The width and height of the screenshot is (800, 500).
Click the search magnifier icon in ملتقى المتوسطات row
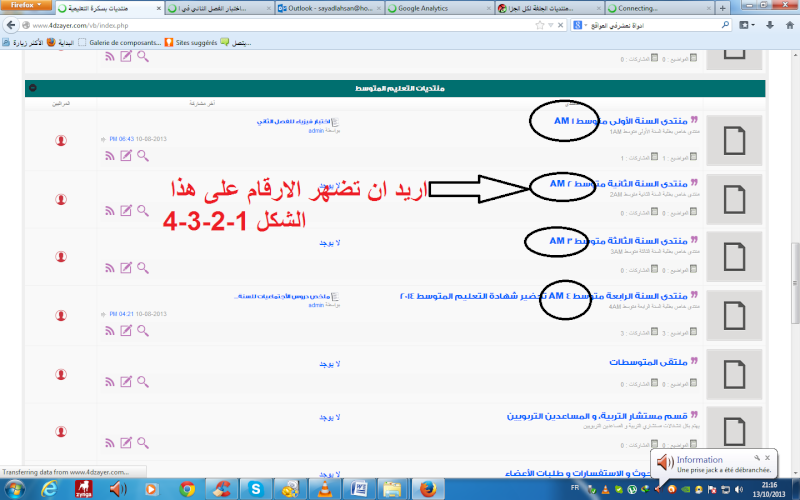pyautogui.click(x=143, y=382)
